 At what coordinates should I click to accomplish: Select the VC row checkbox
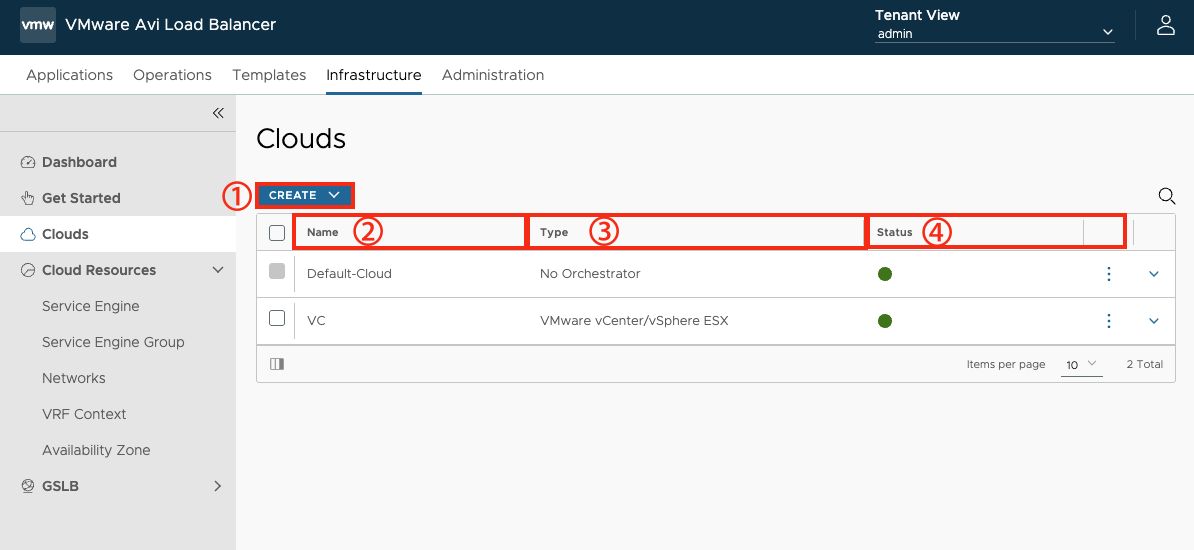(277, 318)
